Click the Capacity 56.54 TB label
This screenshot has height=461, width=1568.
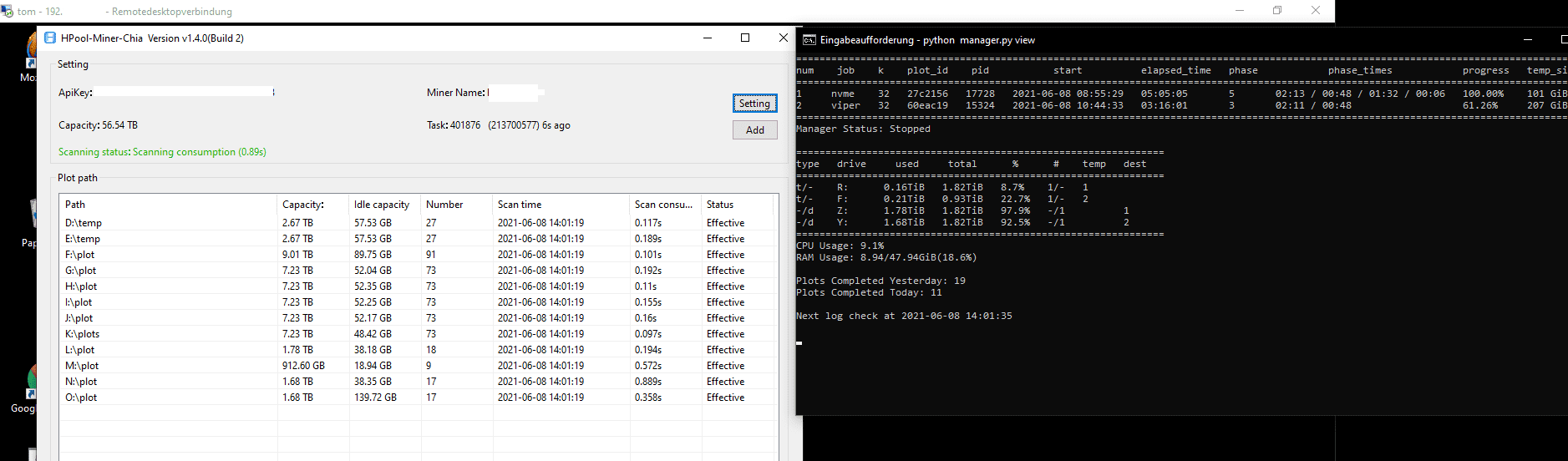(x=98, y=125)
